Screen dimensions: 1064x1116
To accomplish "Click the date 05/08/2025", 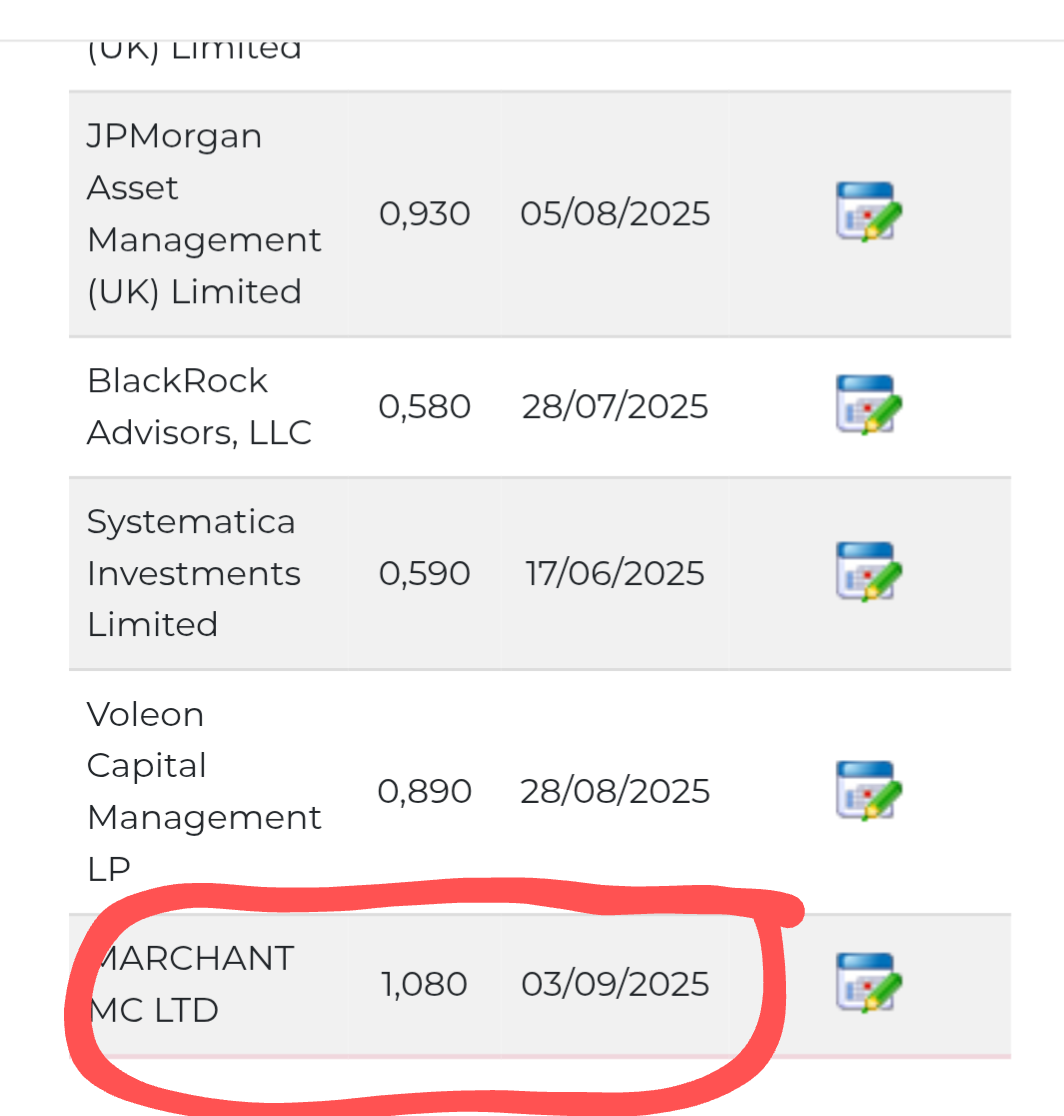I will [x=615, y=214].
